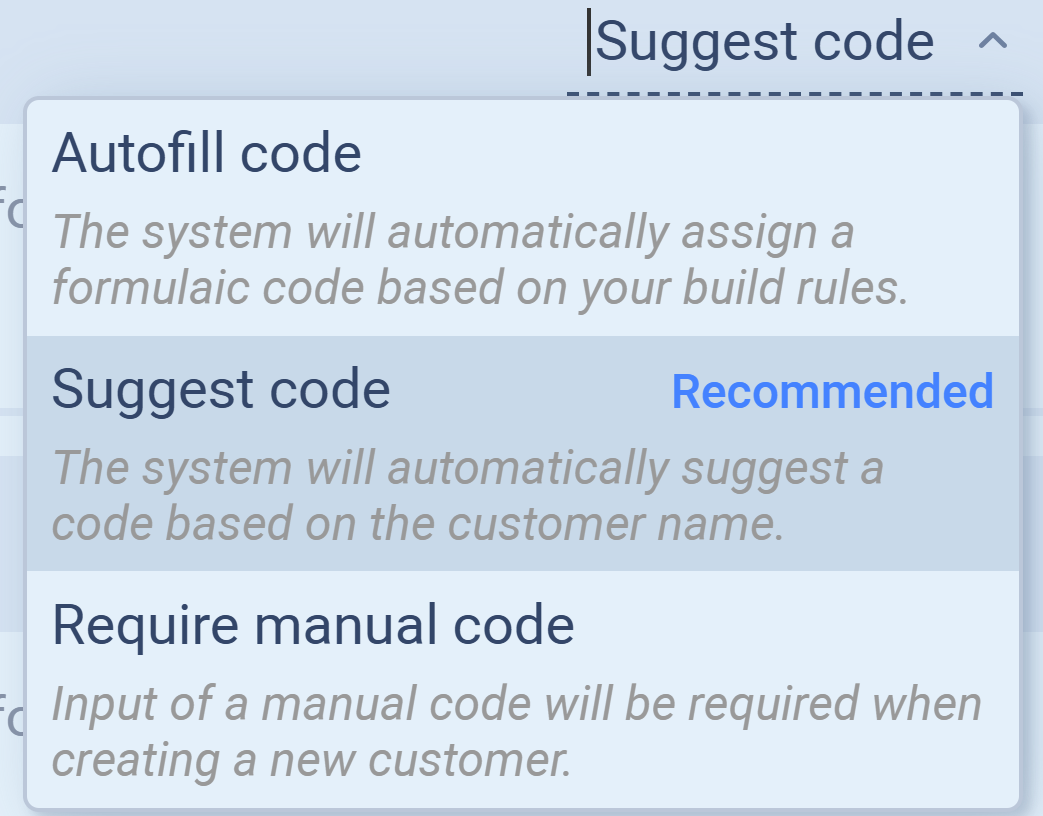Viewport: 1043px width, 816px height.
Task: Click the Recommended badge
Action: [832, 392]
